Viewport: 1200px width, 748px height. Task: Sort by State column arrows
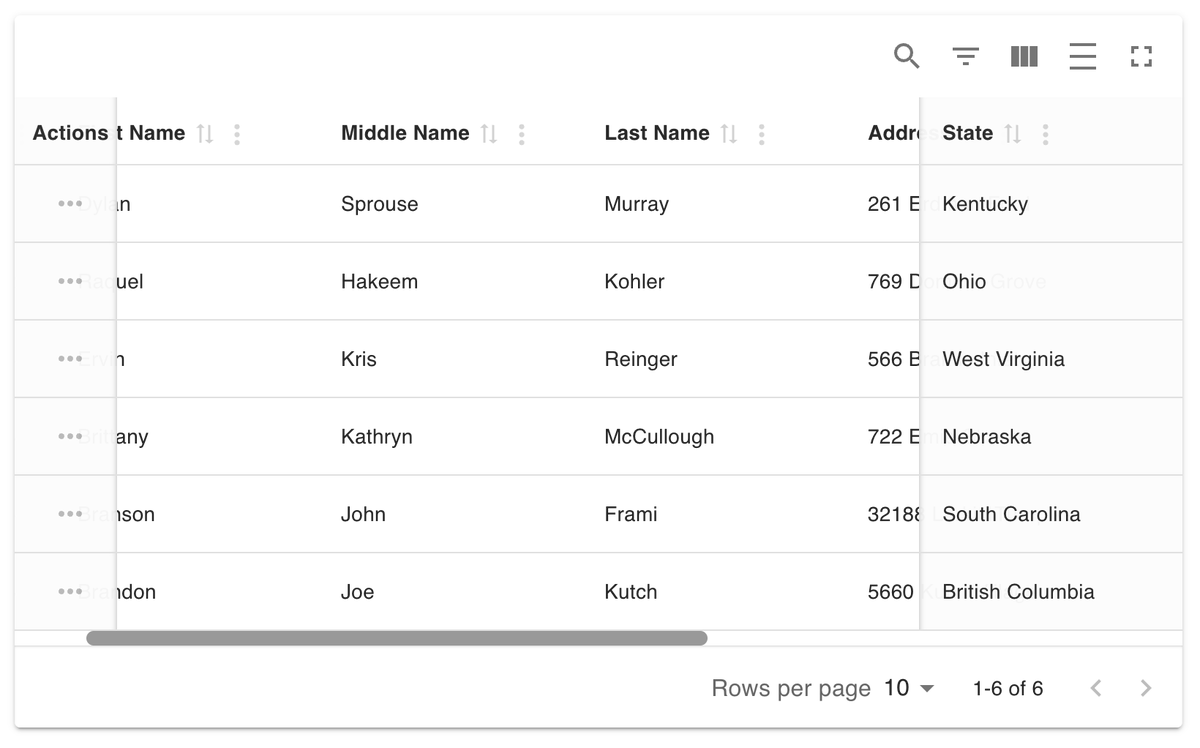tap(1013, 134)
